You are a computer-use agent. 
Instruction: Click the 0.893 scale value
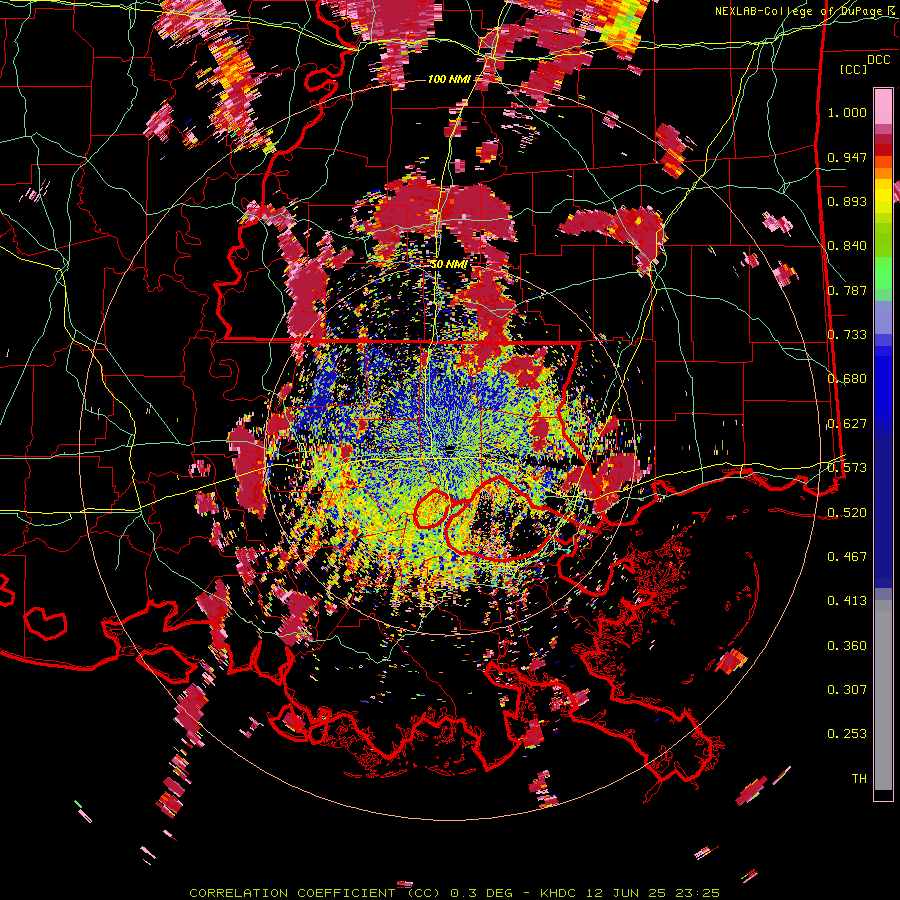847,201
